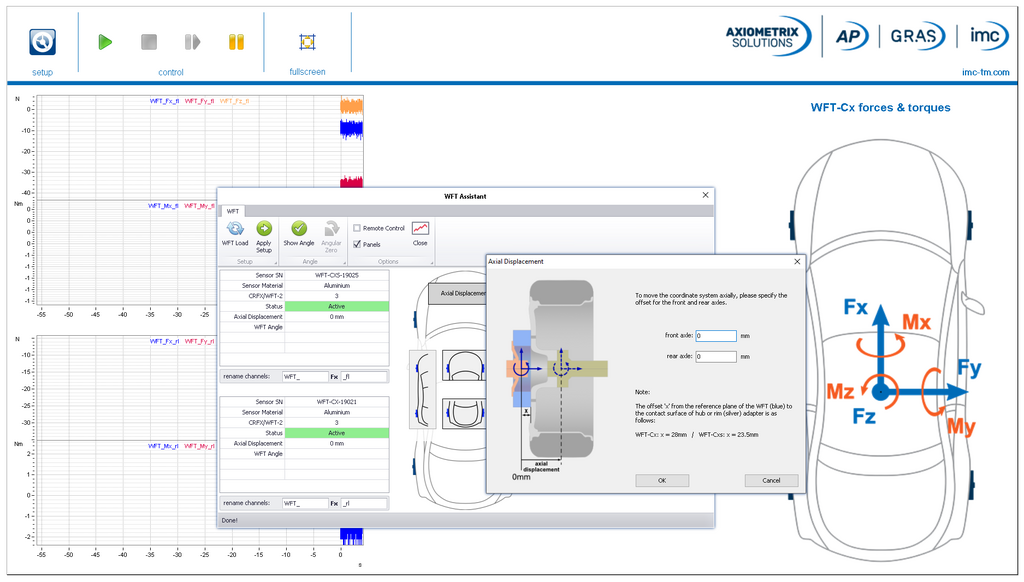Click the imc logo
The image size is (1024, 582).
click(989, 36)
